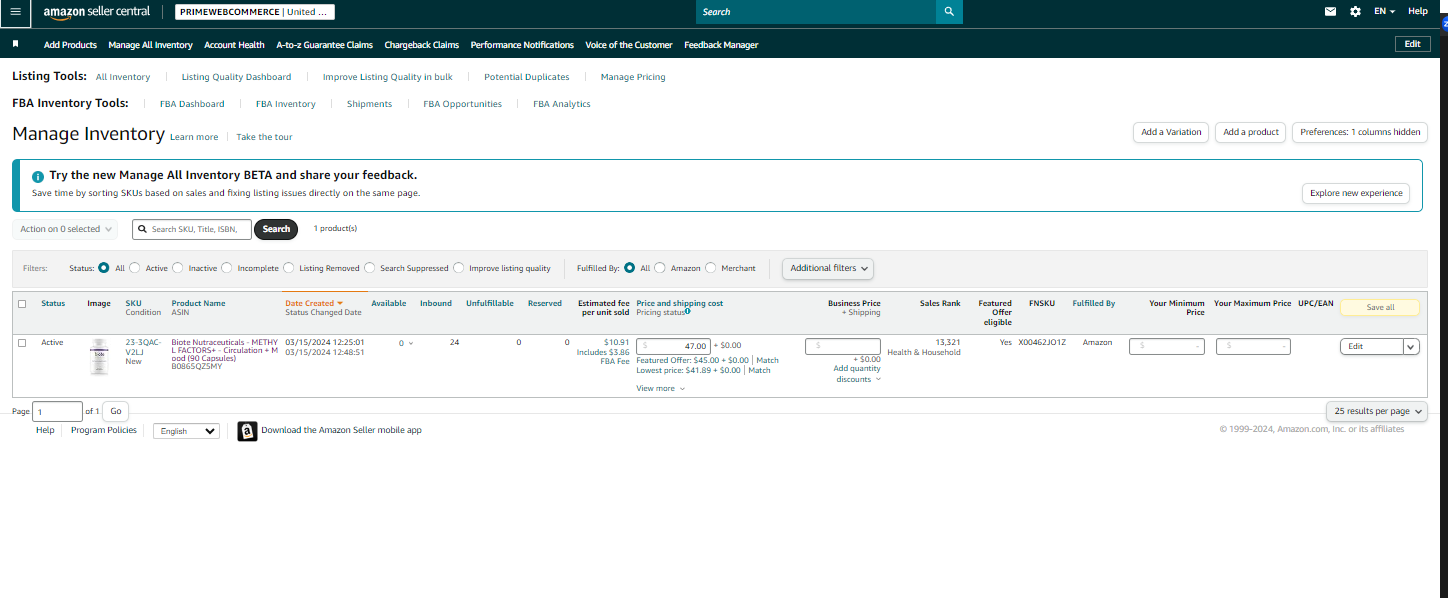1448x598 pixels.
Task: Open the messages envelope icon
Action: 1330,11
